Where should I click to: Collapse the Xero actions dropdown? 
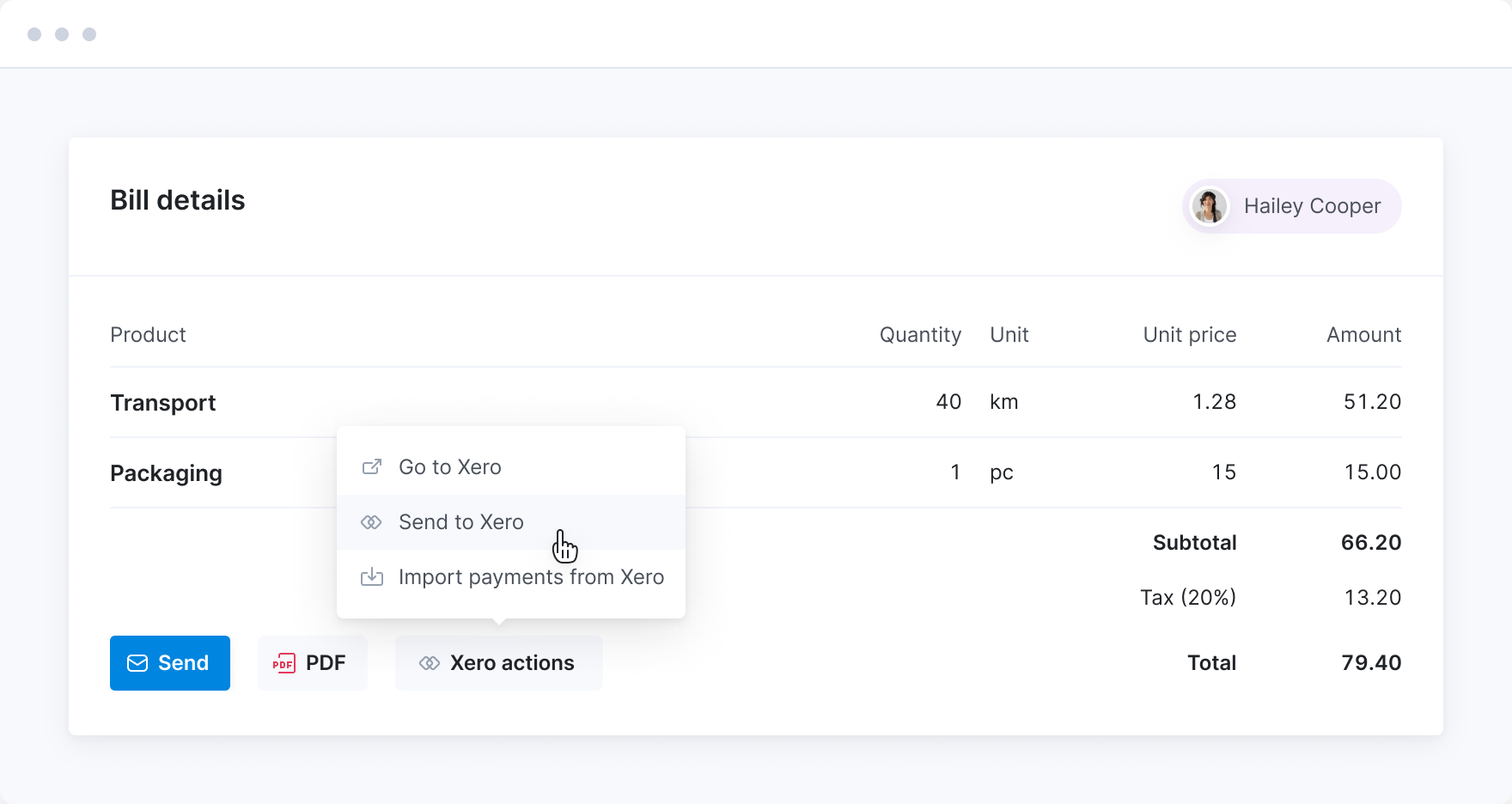[499, 663]
